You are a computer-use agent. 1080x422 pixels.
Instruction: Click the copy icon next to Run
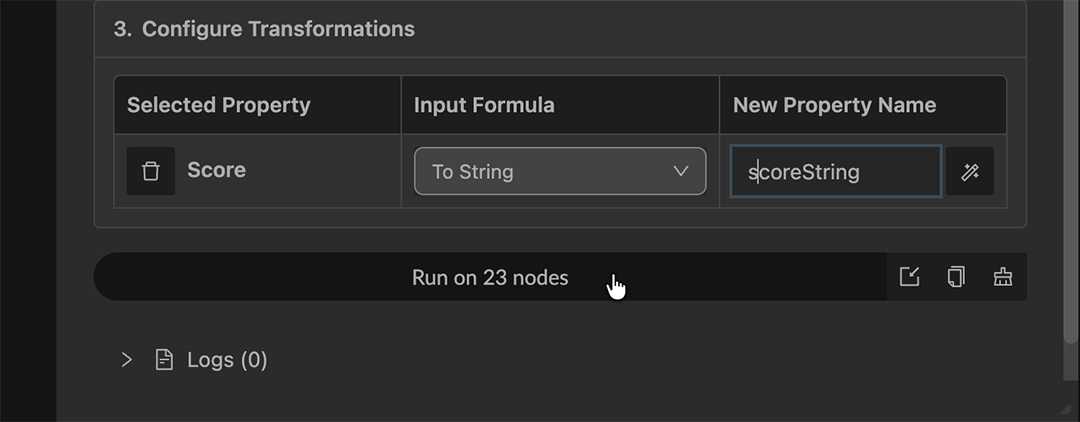[x=956, y=277]
